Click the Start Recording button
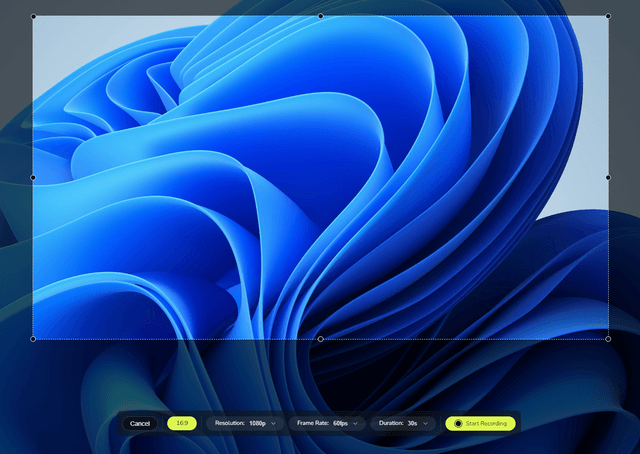 [x=480, y=423]
